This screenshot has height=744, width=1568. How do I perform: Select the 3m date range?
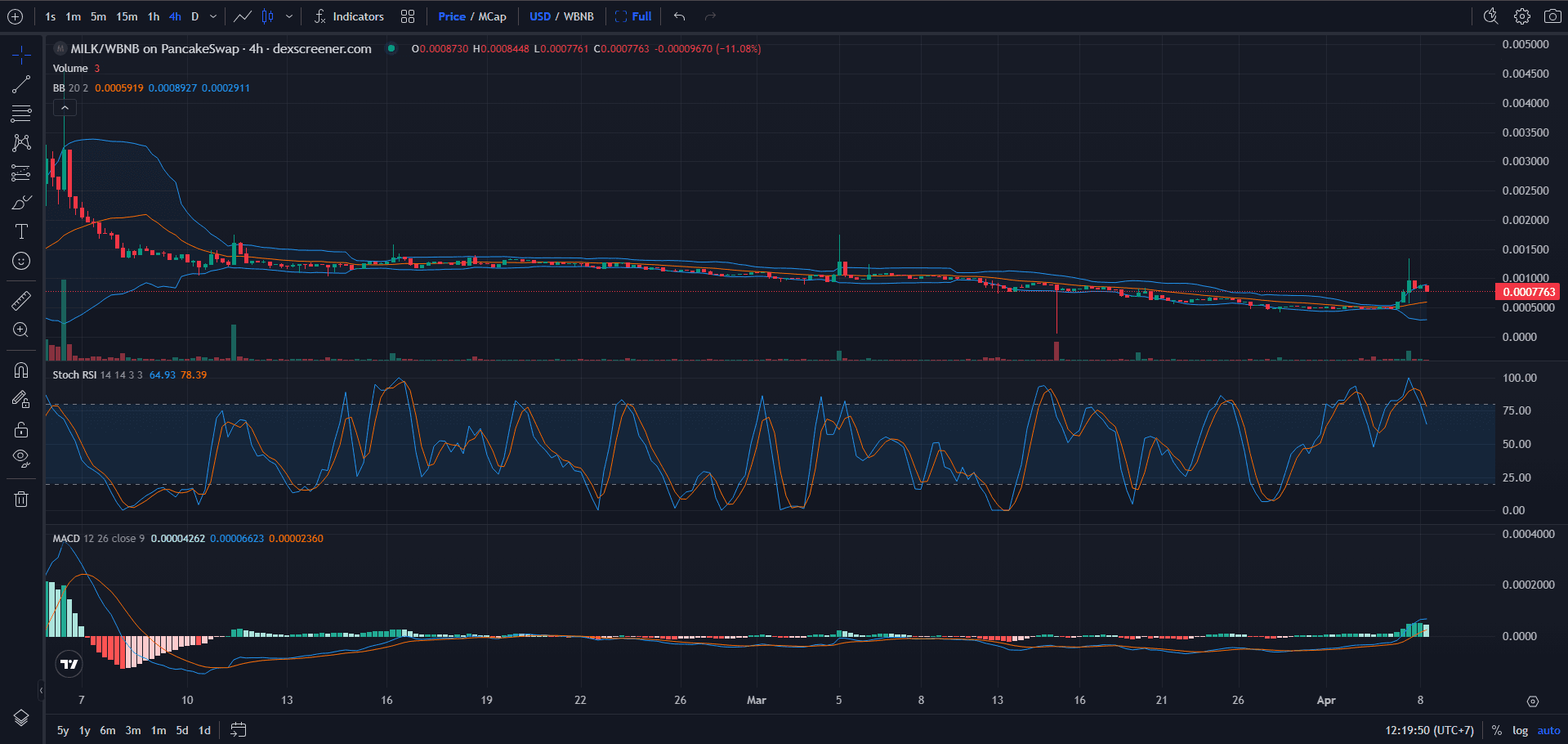coord(133,730)
